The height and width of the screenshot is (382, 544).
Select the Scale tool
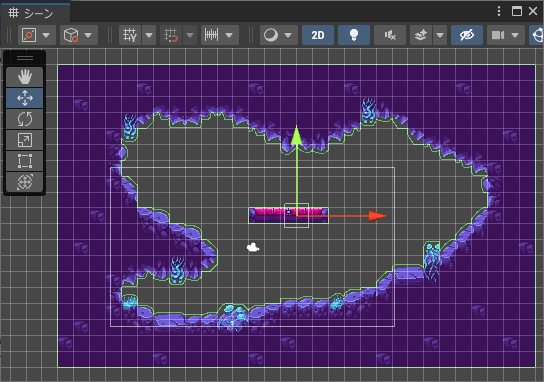click(25, 140)
